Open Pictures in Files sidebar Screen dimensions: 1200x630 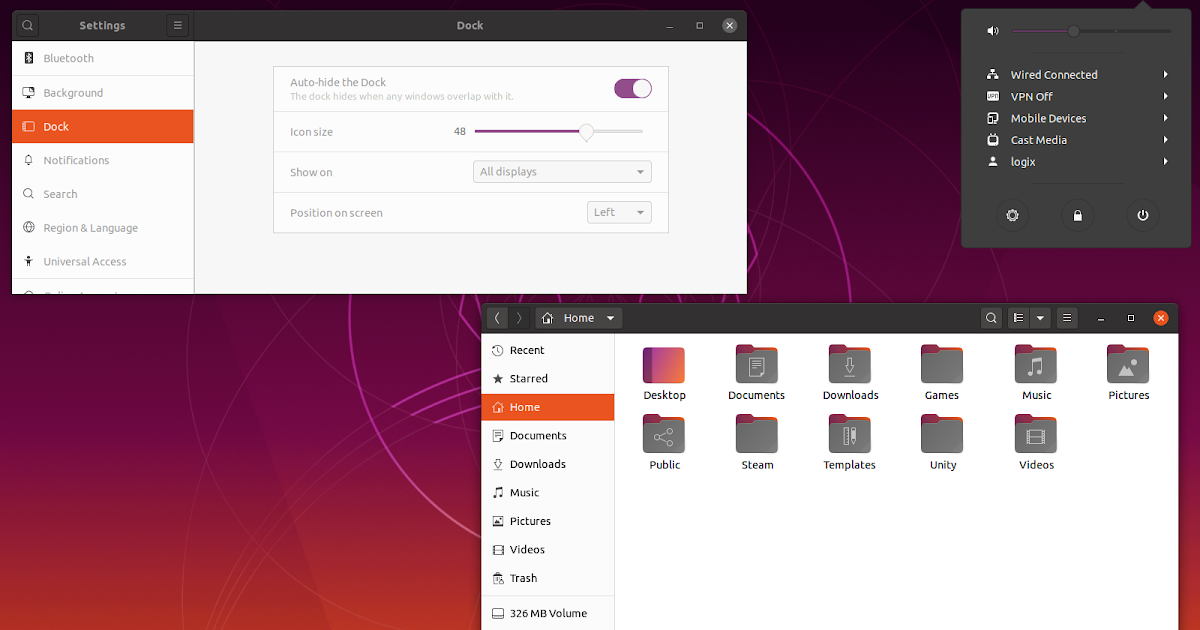548,521
